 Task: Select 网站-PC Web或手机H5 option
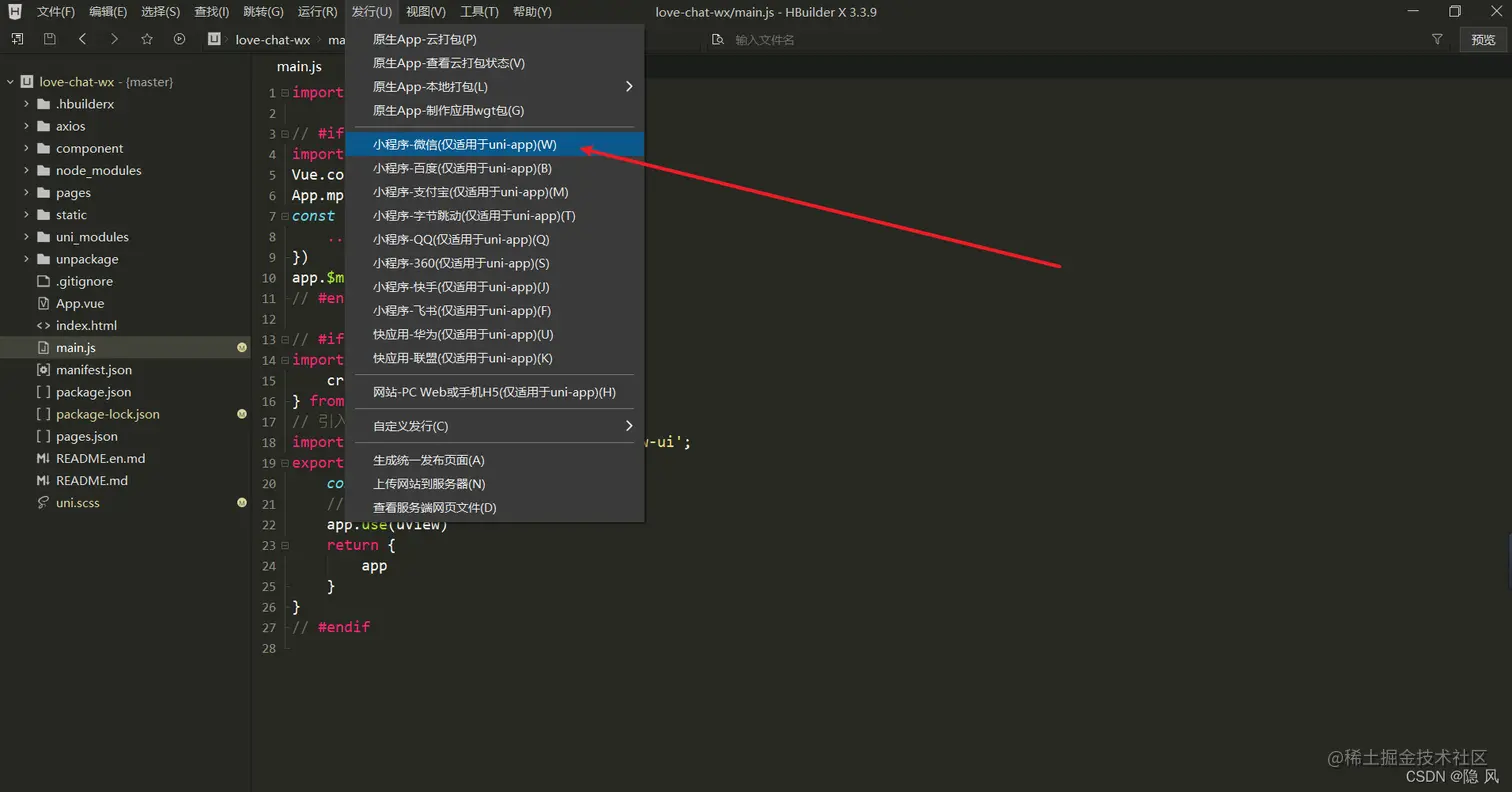pos(495,392)
